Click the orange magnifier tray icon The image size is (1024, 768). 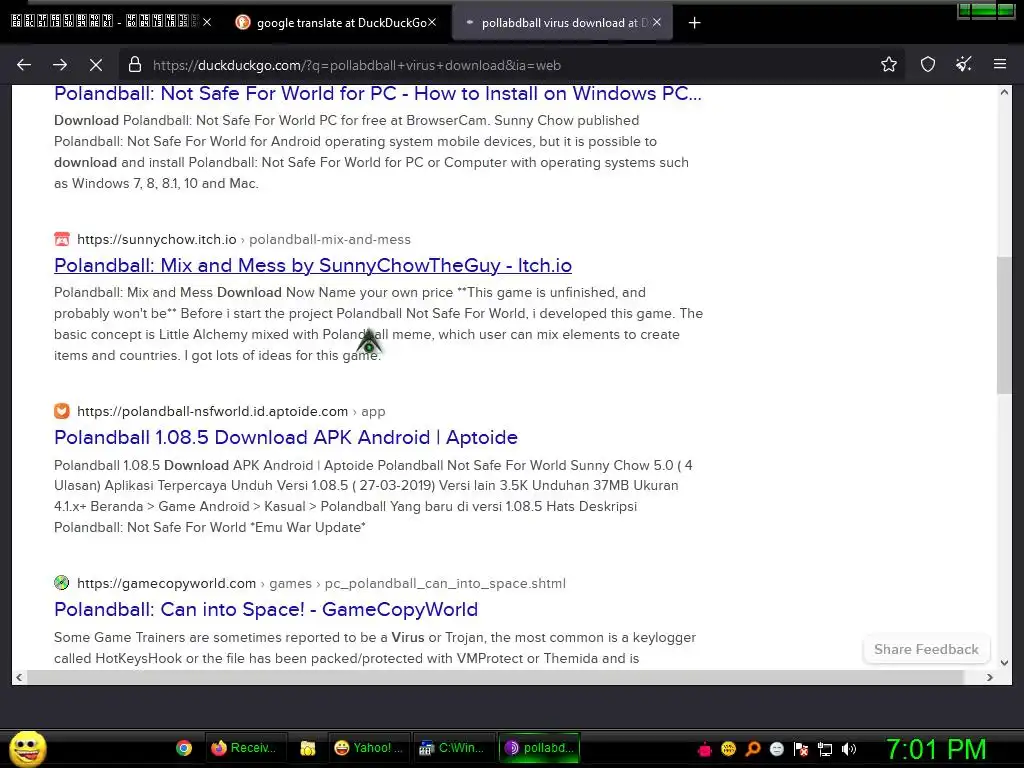[x=752, y=749]
